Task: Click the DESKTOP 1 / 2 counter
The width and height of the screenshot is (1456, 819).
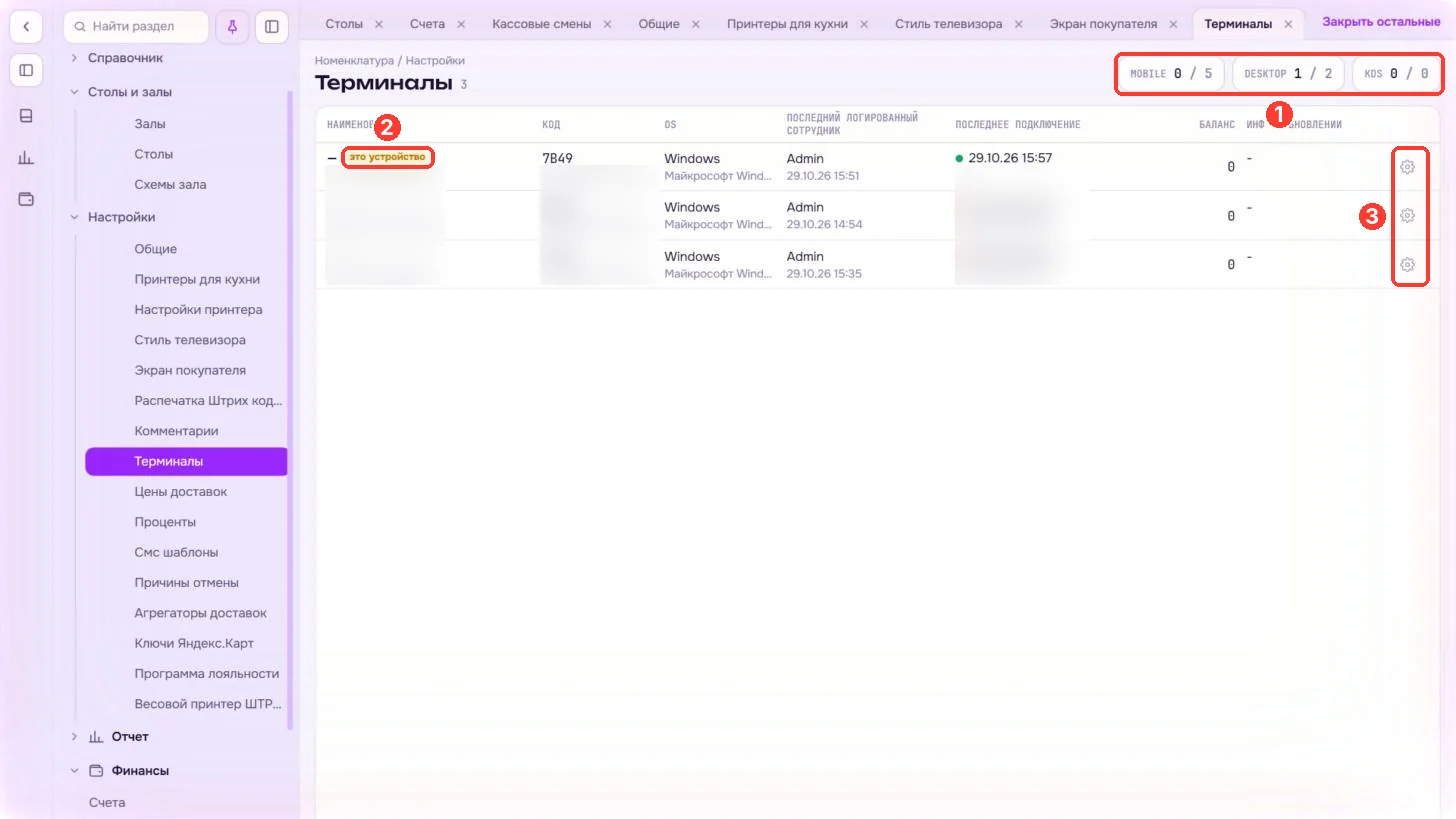Action: (1288, 74)
